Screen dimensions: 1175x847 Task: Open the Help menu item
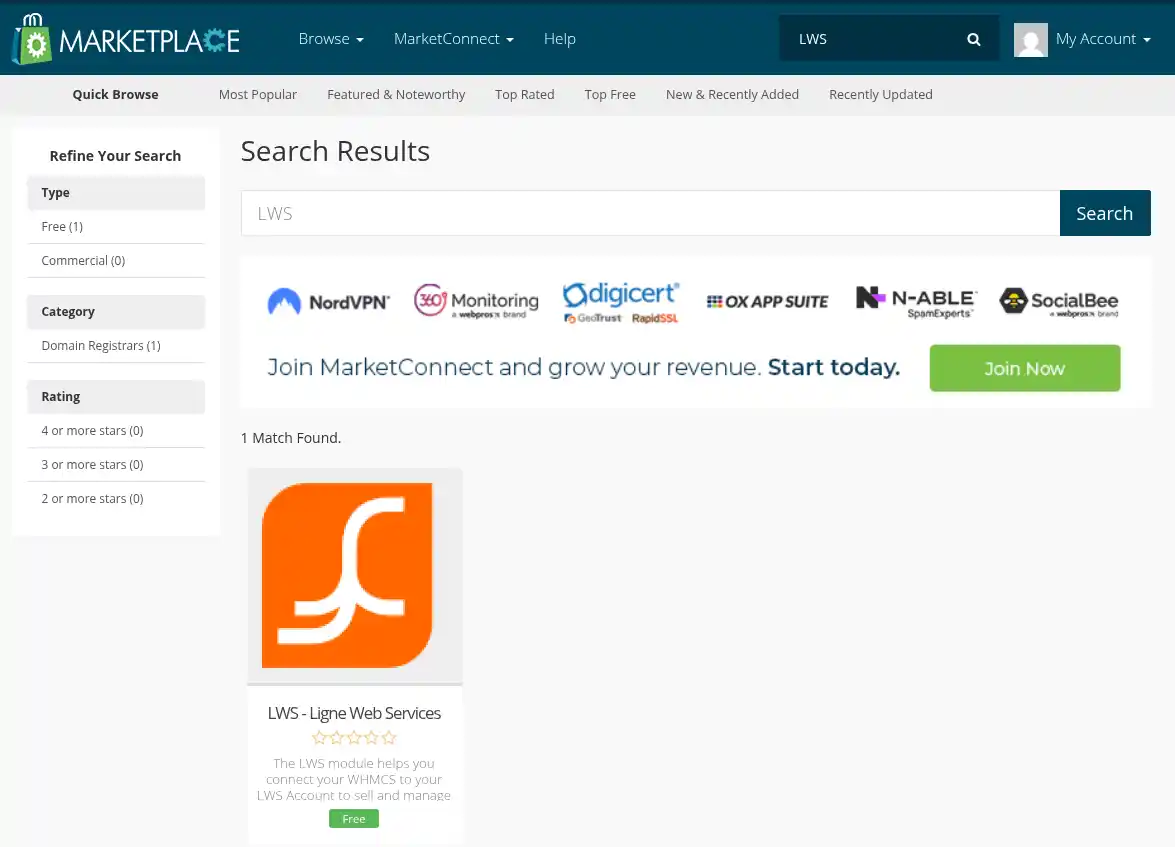pos(560,39)
